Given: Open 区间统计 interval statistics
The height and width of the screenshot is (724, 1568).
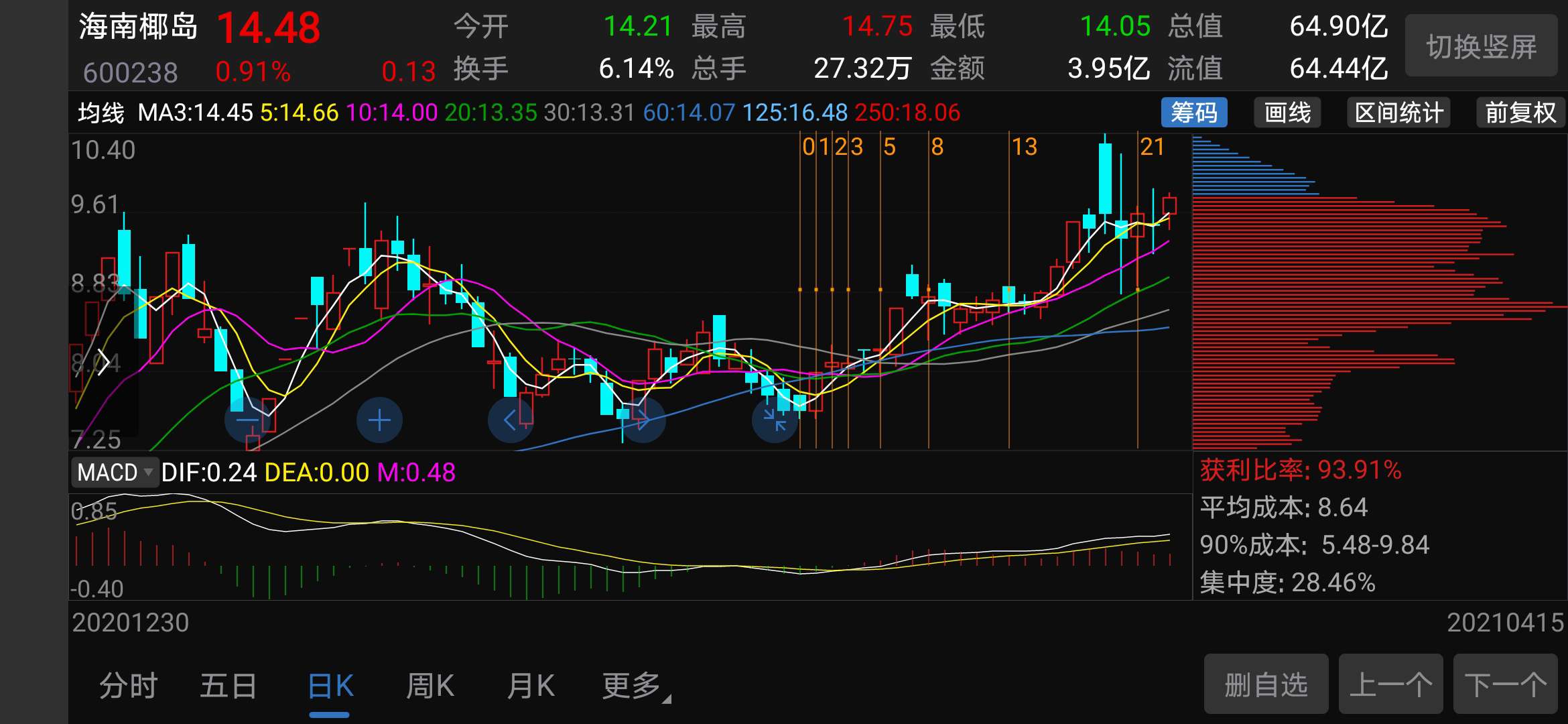Looking at the screenshot, I should click(x=1398, y=113).
